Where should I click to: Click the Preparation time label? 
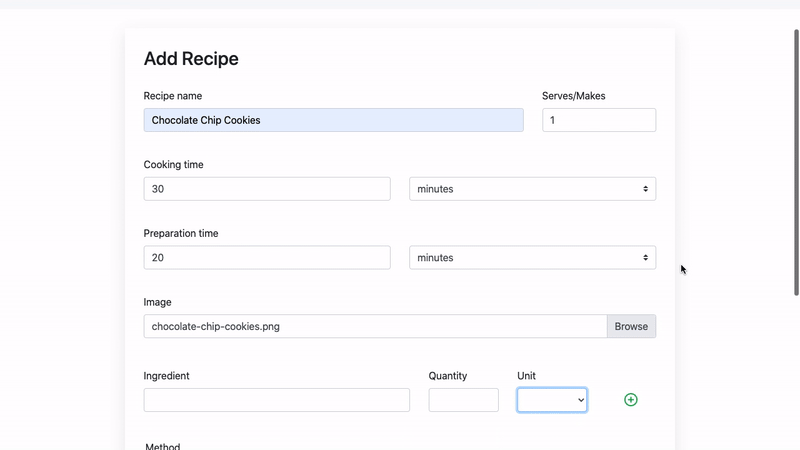(x=181, y=233)
